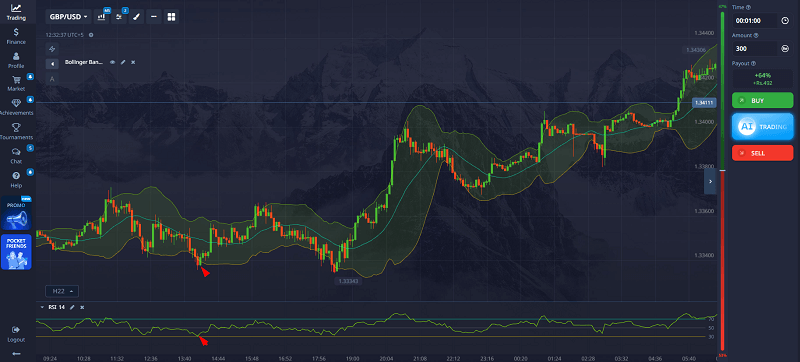The height and width of the screenshot is (362, 800).
Task: Click the 'A' auto-scale button
Action: click(x=52, y=79)
